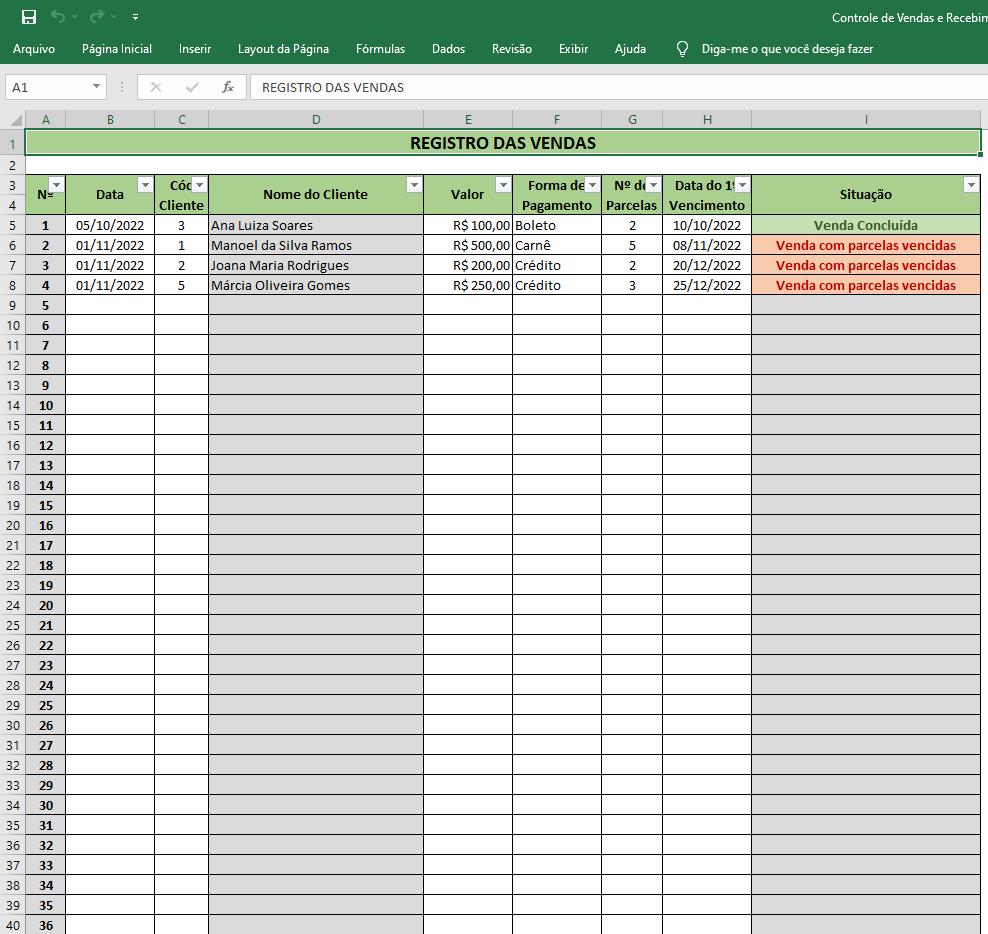The width and height of the screenshot is (988, 934).
Task: Click the column D header
Action: click(x=316, y=120)
